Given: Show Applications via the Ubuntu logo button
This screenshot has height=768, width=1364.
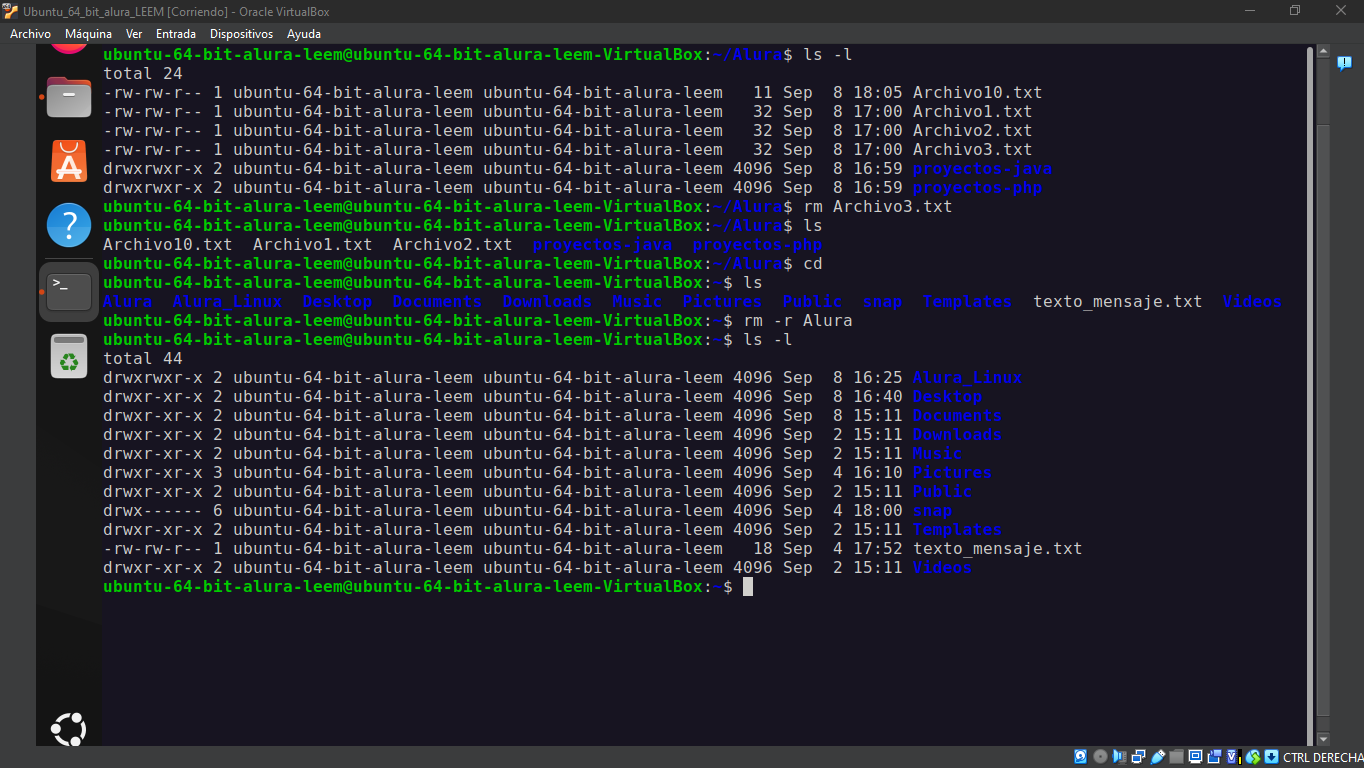Looking at the screenshot, I should click(x=69, y=729).
